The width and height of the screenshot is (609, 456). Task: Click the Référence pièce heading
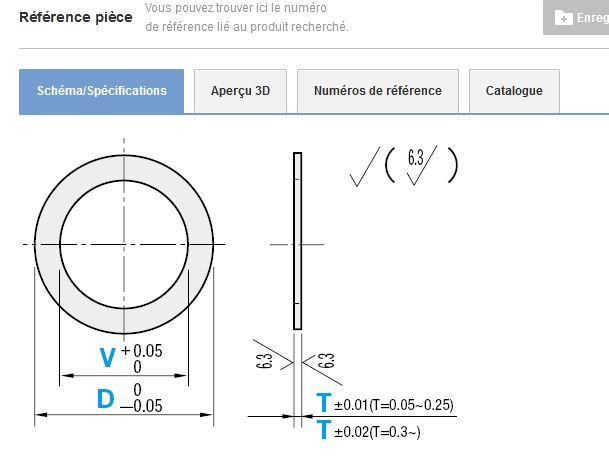(x=75, y=18)
